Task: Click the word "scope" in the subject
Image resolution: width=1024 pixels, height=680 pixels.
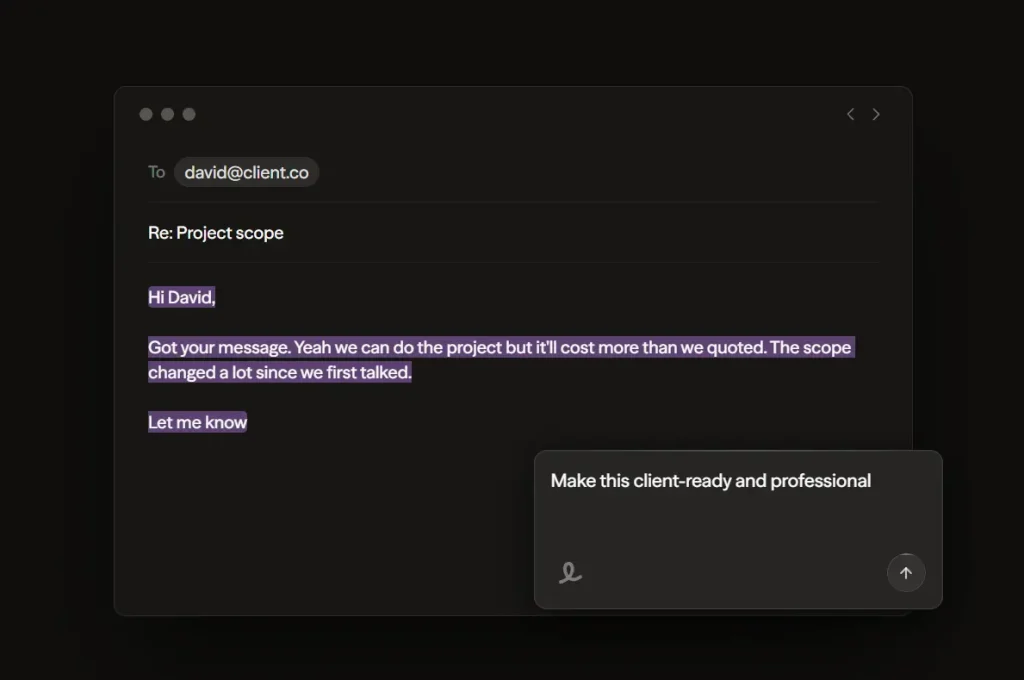Action: (259, 233)
